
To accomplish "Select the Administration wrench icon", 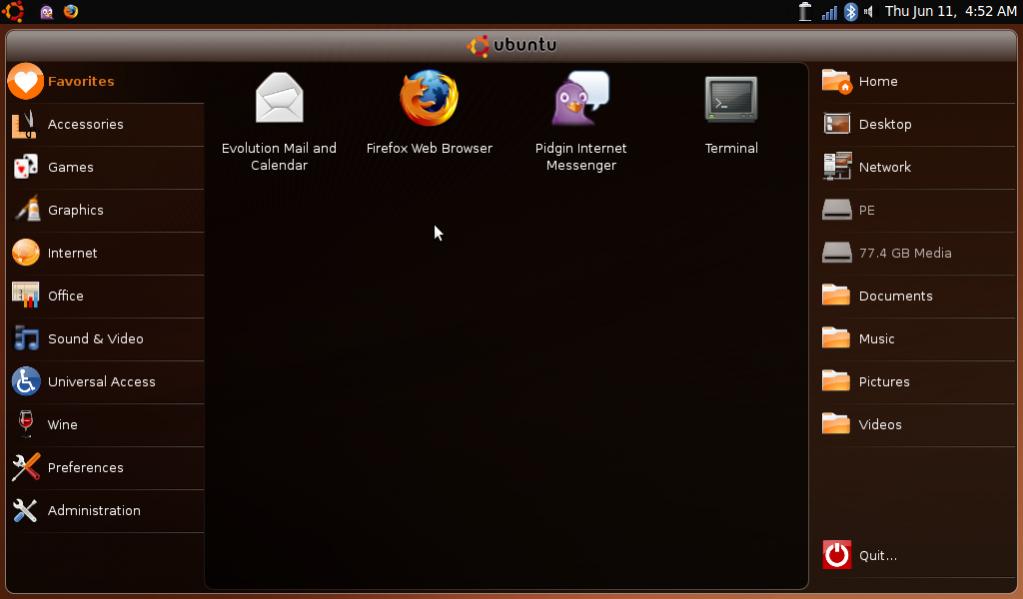I will 25,510.
